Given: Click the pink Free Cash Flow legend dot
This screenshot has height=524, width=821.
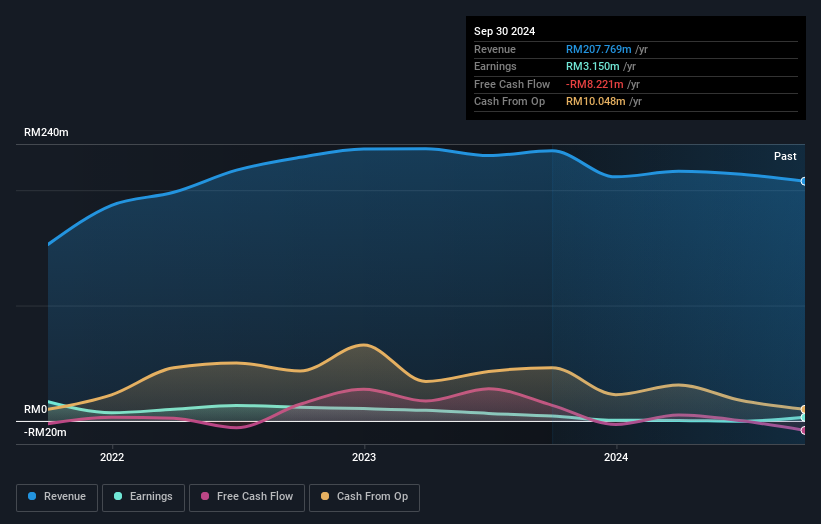Looking at the screenshot, I should (x=205, y=496).
